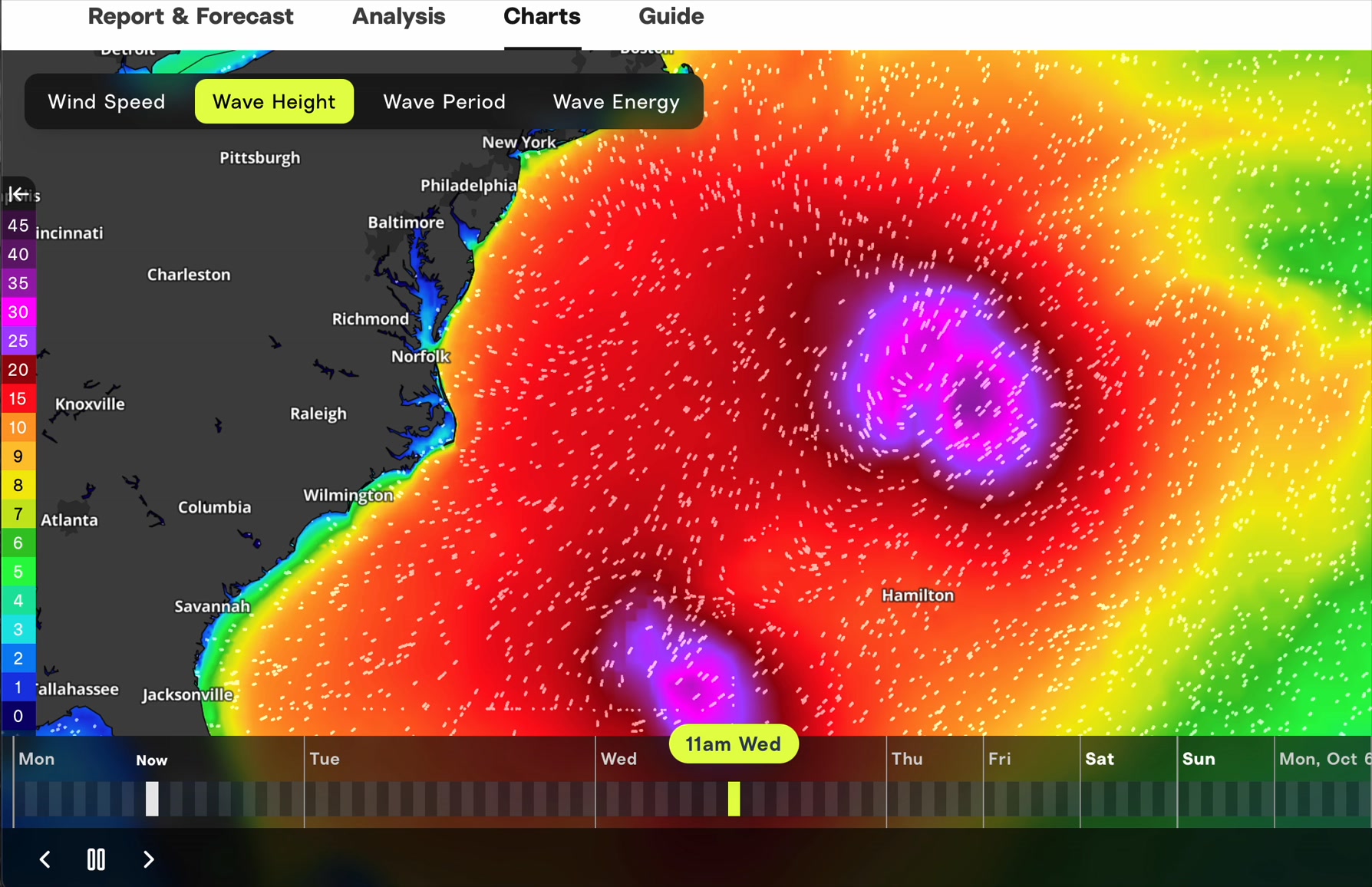Click the Wilmington map label
Viewport: 1372px width, 887px height.
pyautogui.click(x=348, y=496)
